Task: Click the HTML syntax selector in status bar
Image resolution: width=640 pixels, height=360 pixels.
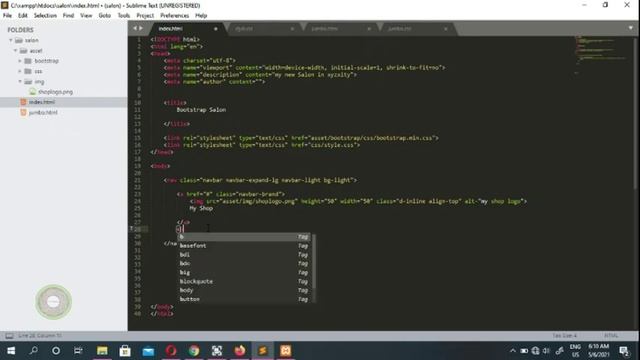Action: [611, 336]
